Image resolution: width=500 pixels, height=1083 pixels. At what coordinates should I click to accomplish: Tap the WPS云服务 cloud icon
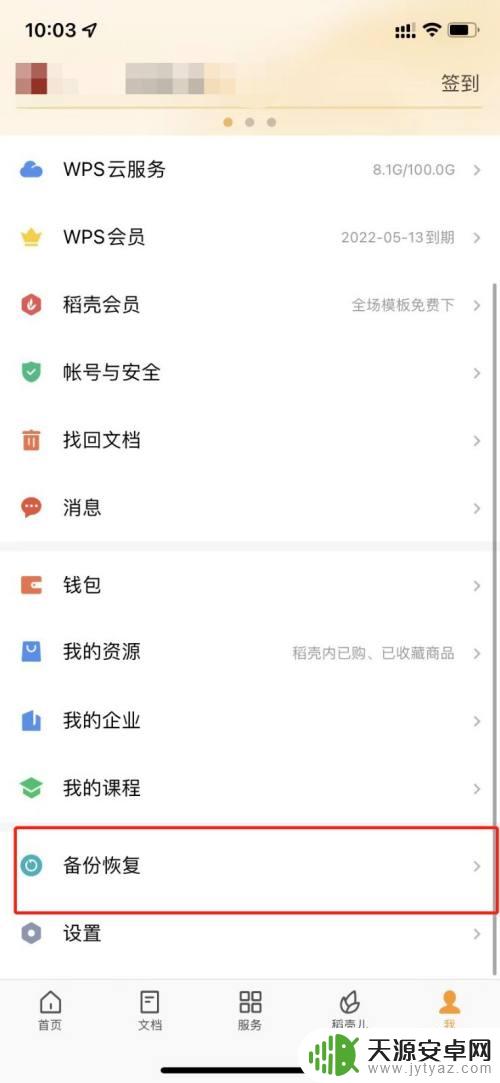(x=31, y=170)
